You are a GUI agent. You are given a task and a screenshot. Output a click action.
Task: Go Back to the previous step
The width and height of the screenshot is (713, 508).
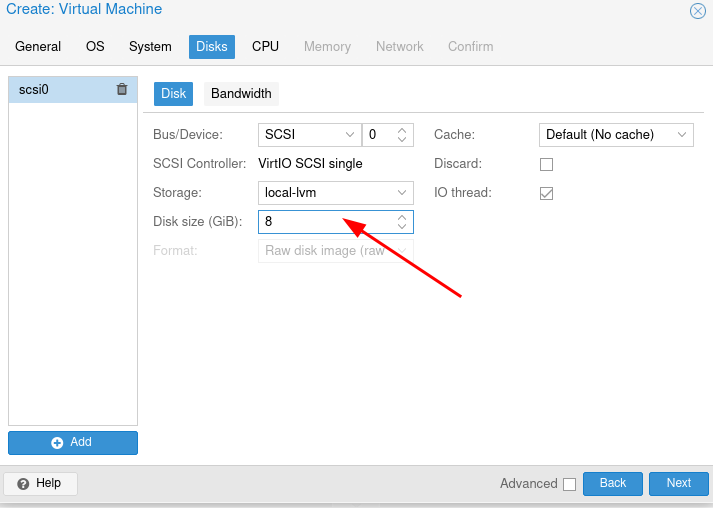[612, 483]
